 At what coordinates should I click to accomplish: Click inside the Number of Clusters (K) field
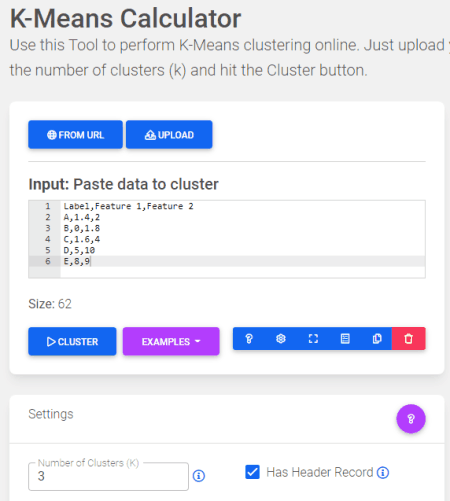coord(108,476)
